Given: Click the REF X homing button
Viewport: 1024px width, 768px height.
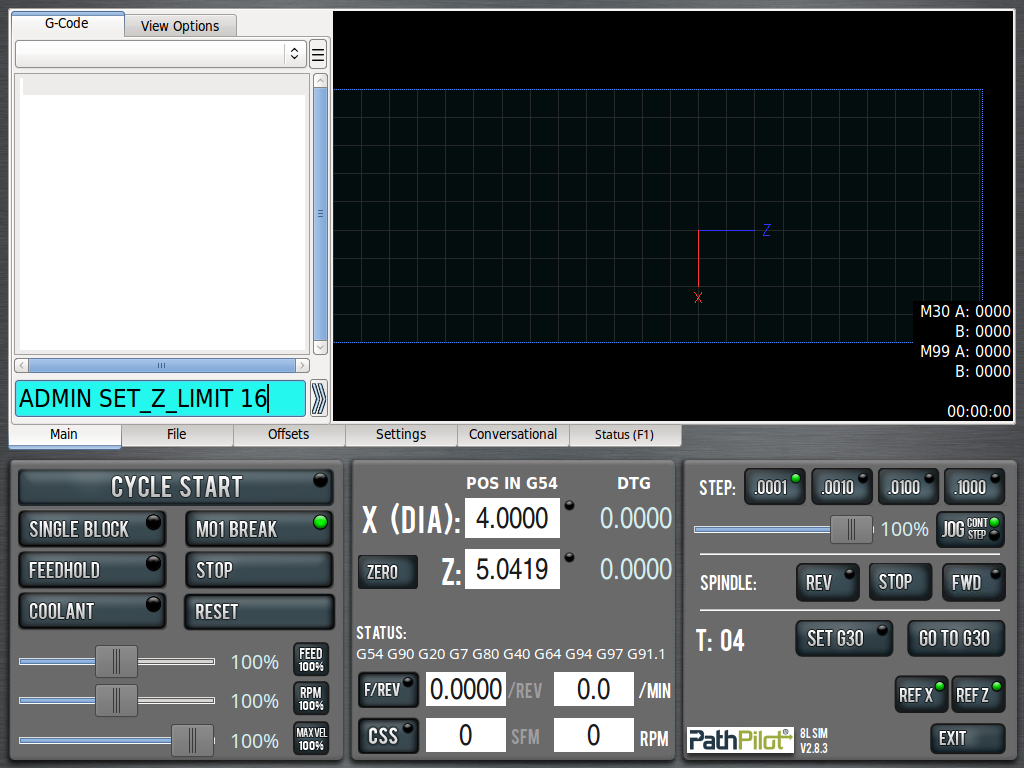Looking at the screenshot, I should (921, 694).
